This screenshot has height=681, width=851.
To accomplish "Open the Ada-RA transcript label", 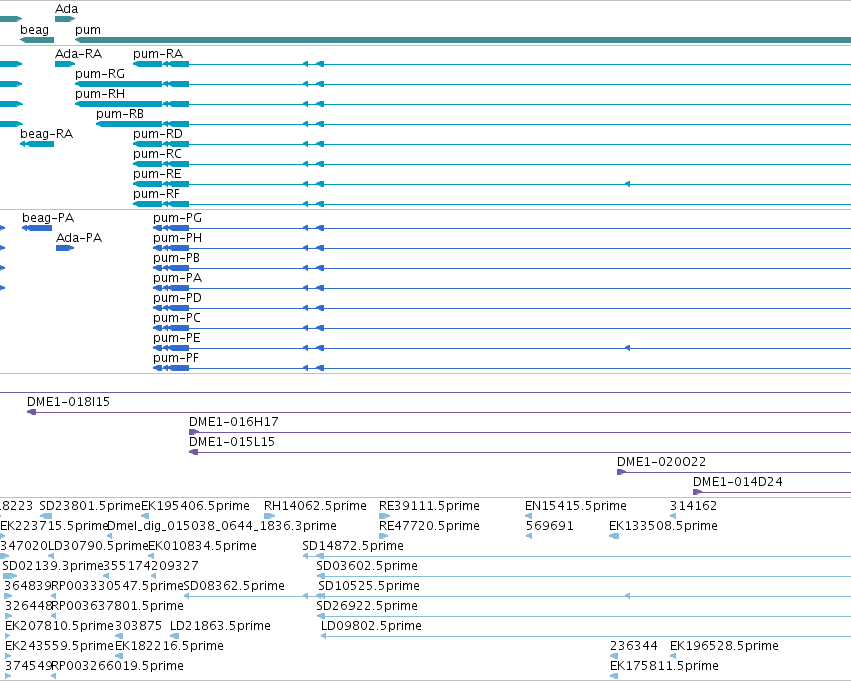I will pos(78,54).
